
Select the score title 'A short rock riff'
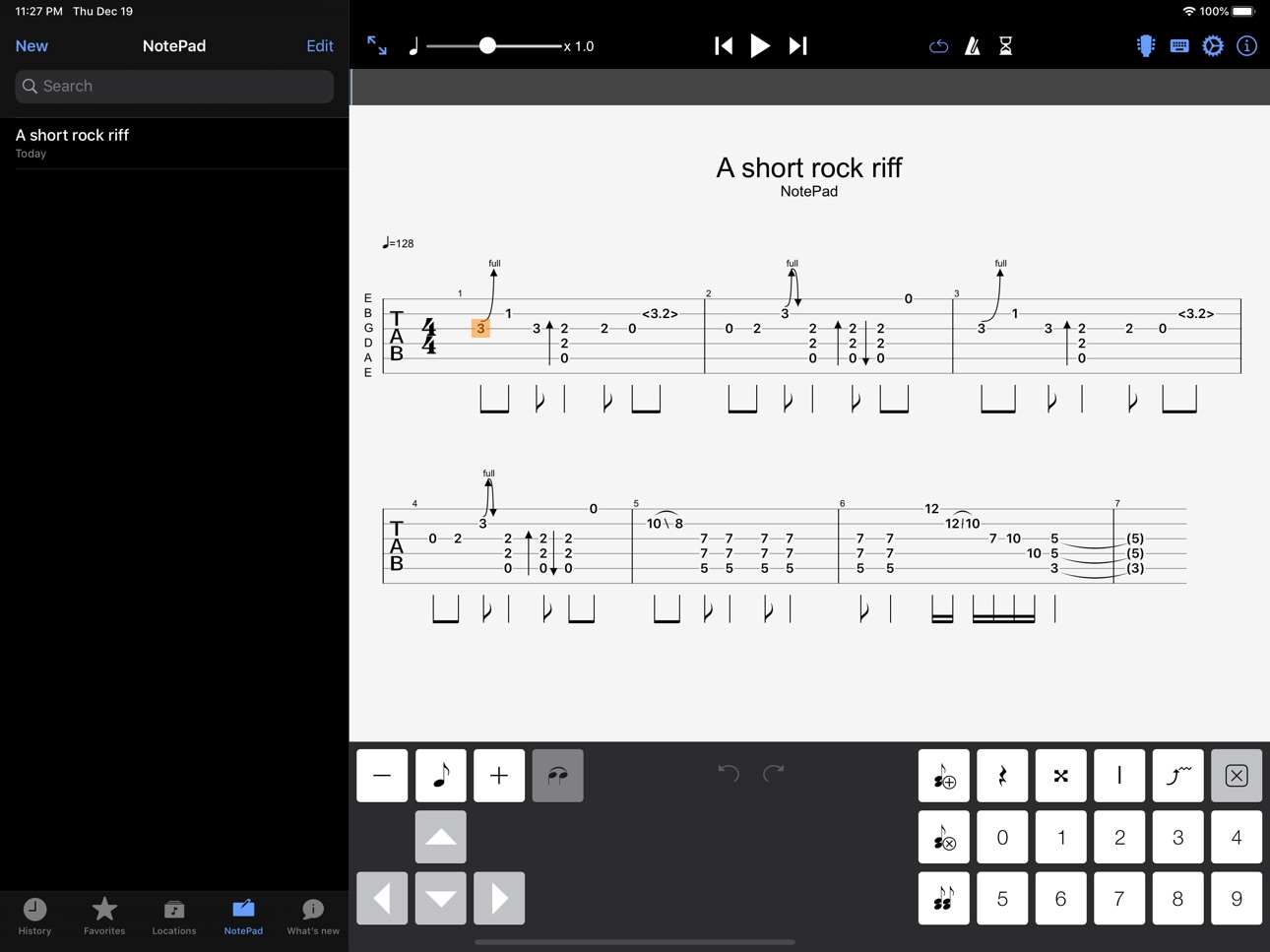pyautogui.click(x=809, y=167)
